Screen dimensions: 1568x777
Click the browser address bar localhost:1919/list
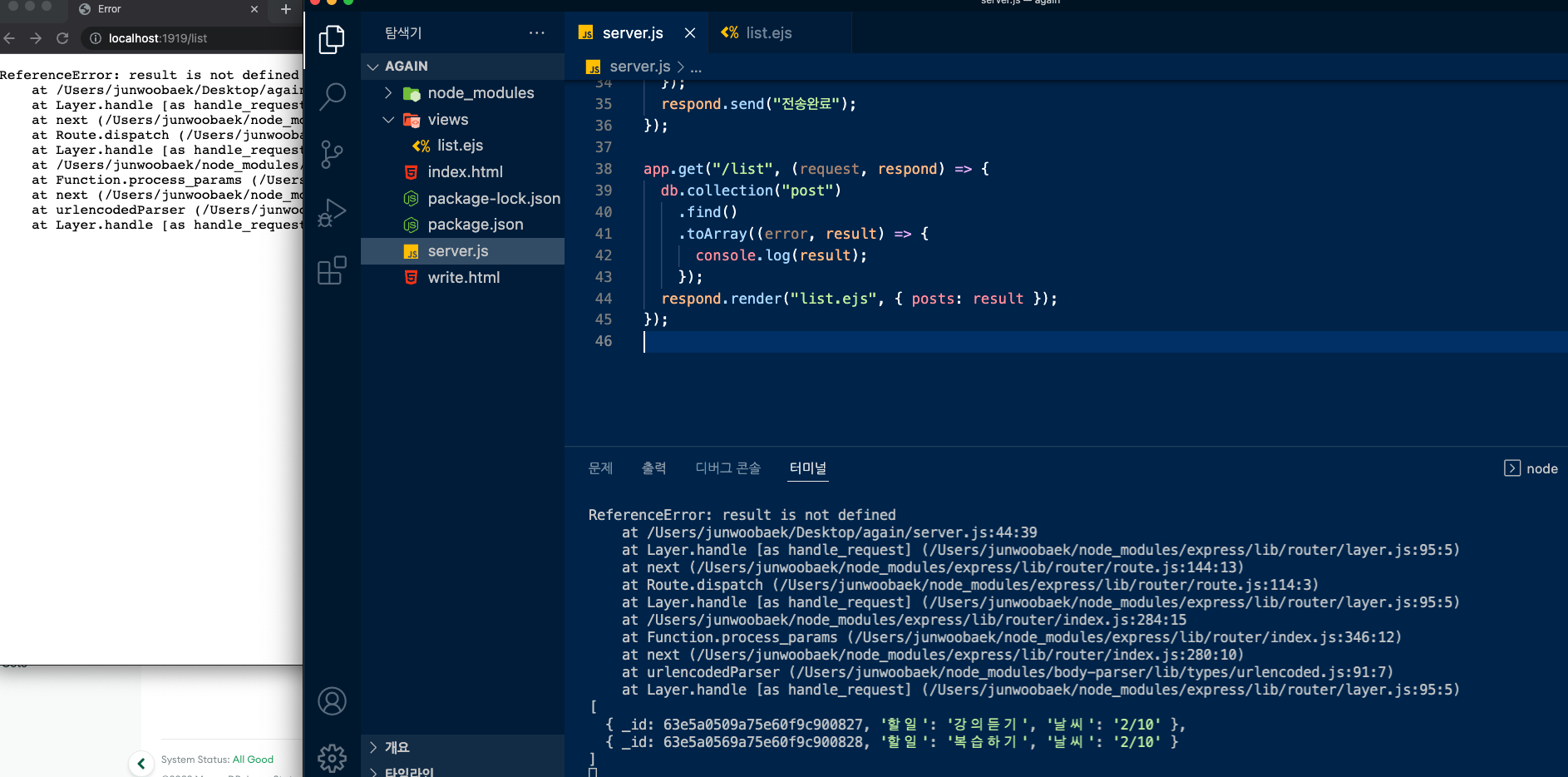click(158, 38)
